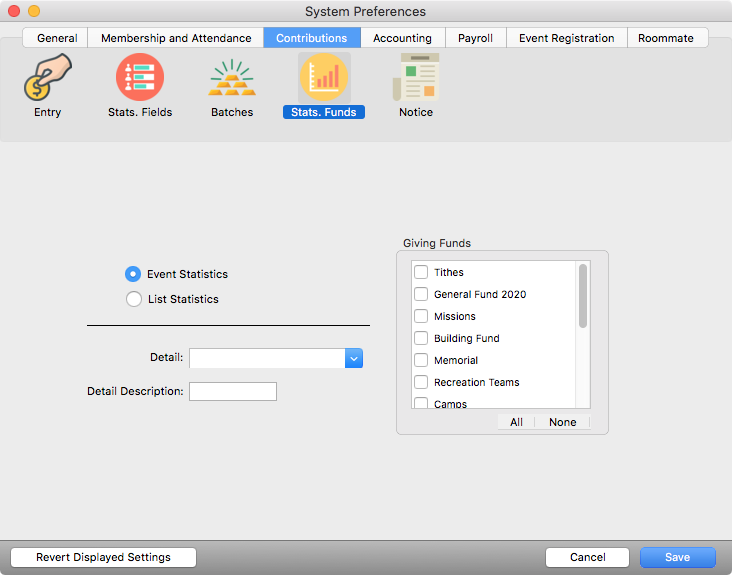This screenshot has height=575, width=732.
Task: Click the Save button
Action: [677, 557]
